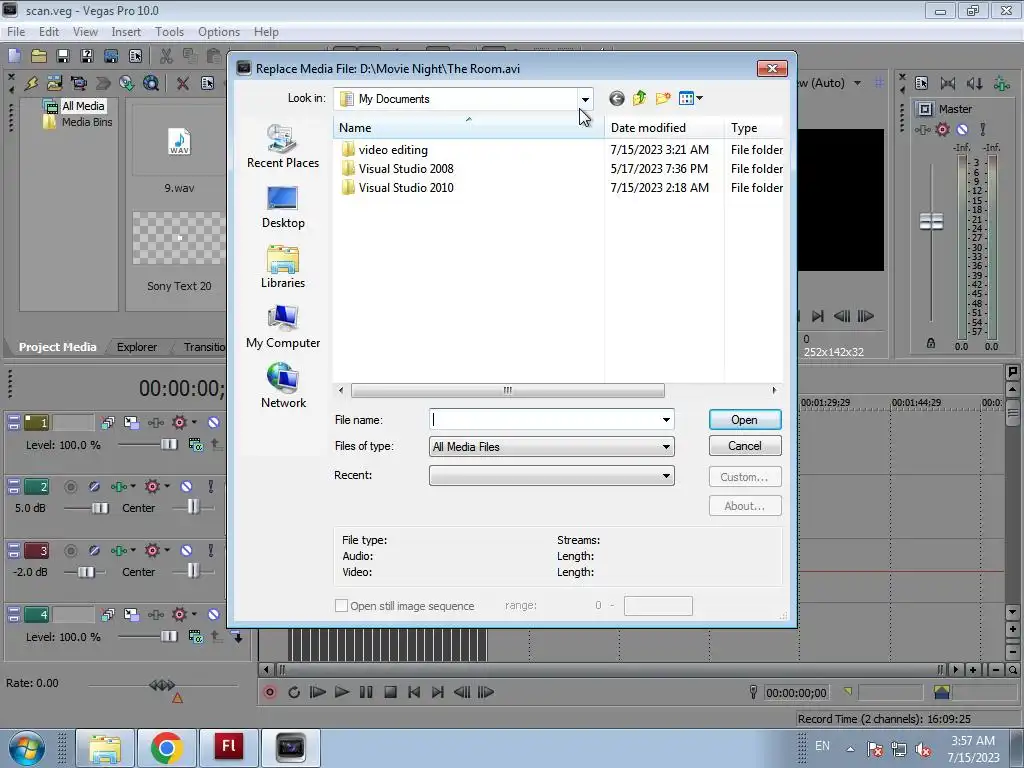Sort by the Date modified column header

[664, 128]
